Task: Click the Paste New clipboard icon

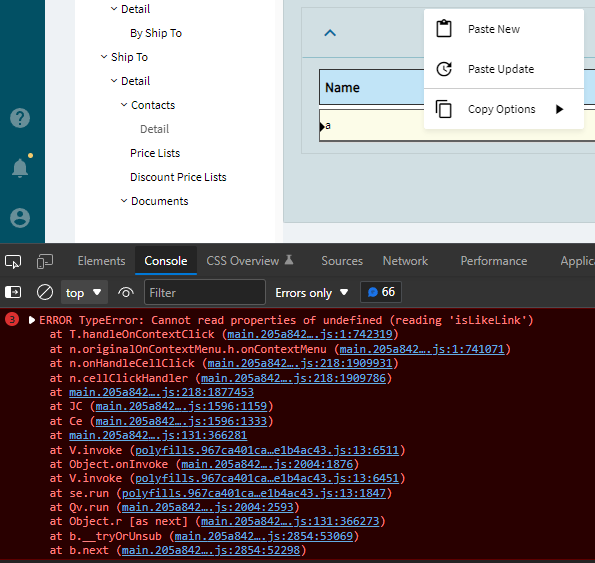Action: (444, 29)
